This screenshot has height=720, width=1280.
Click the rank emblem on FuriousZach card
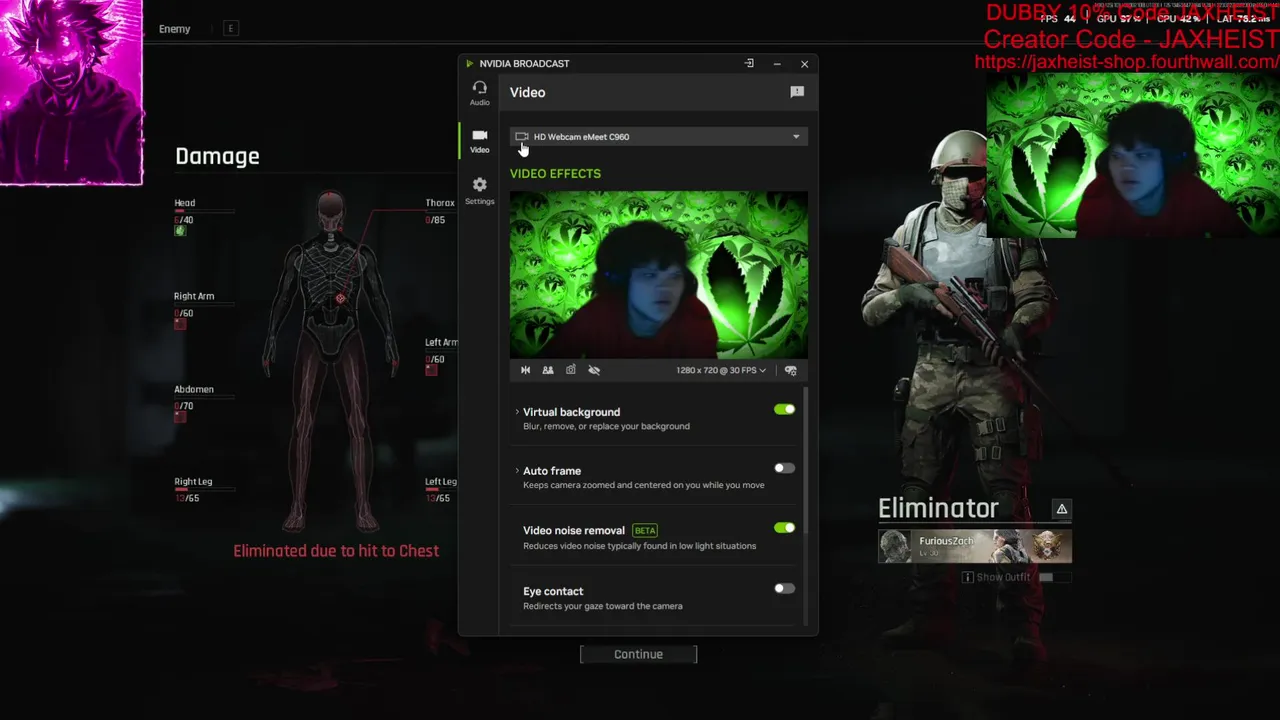click(1048, 547)
